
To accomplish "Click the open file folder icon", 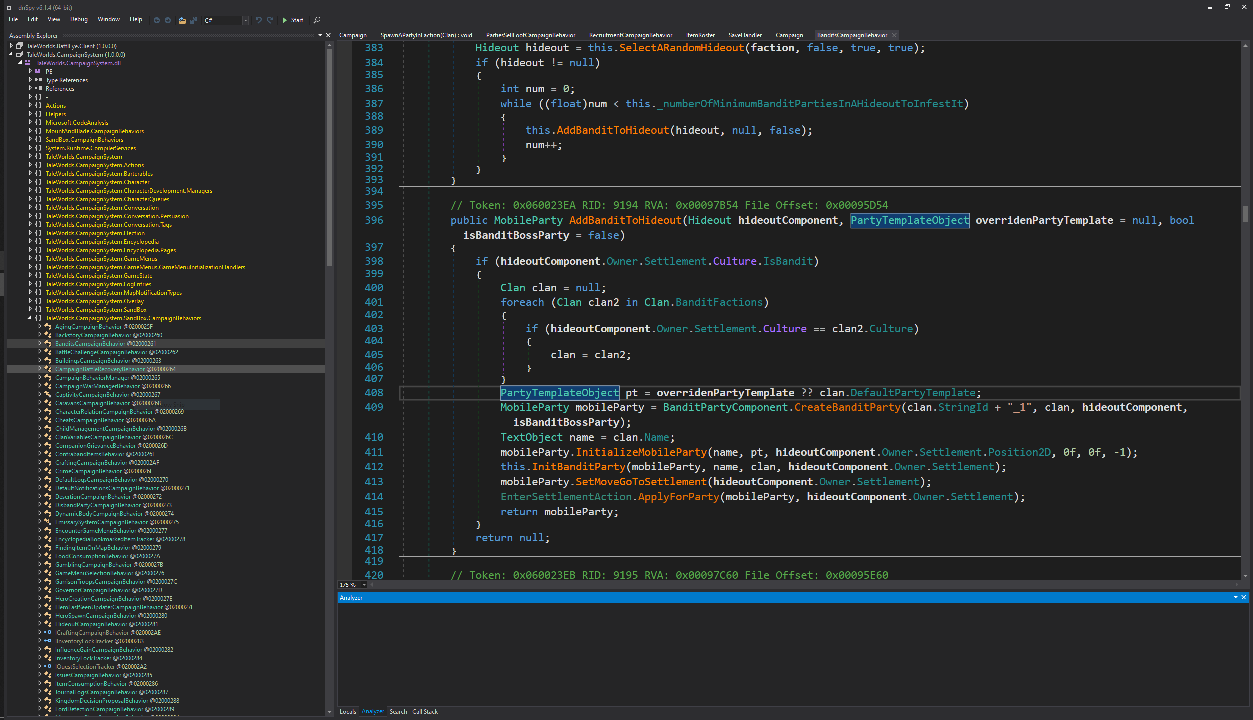I will pos(182,19).
